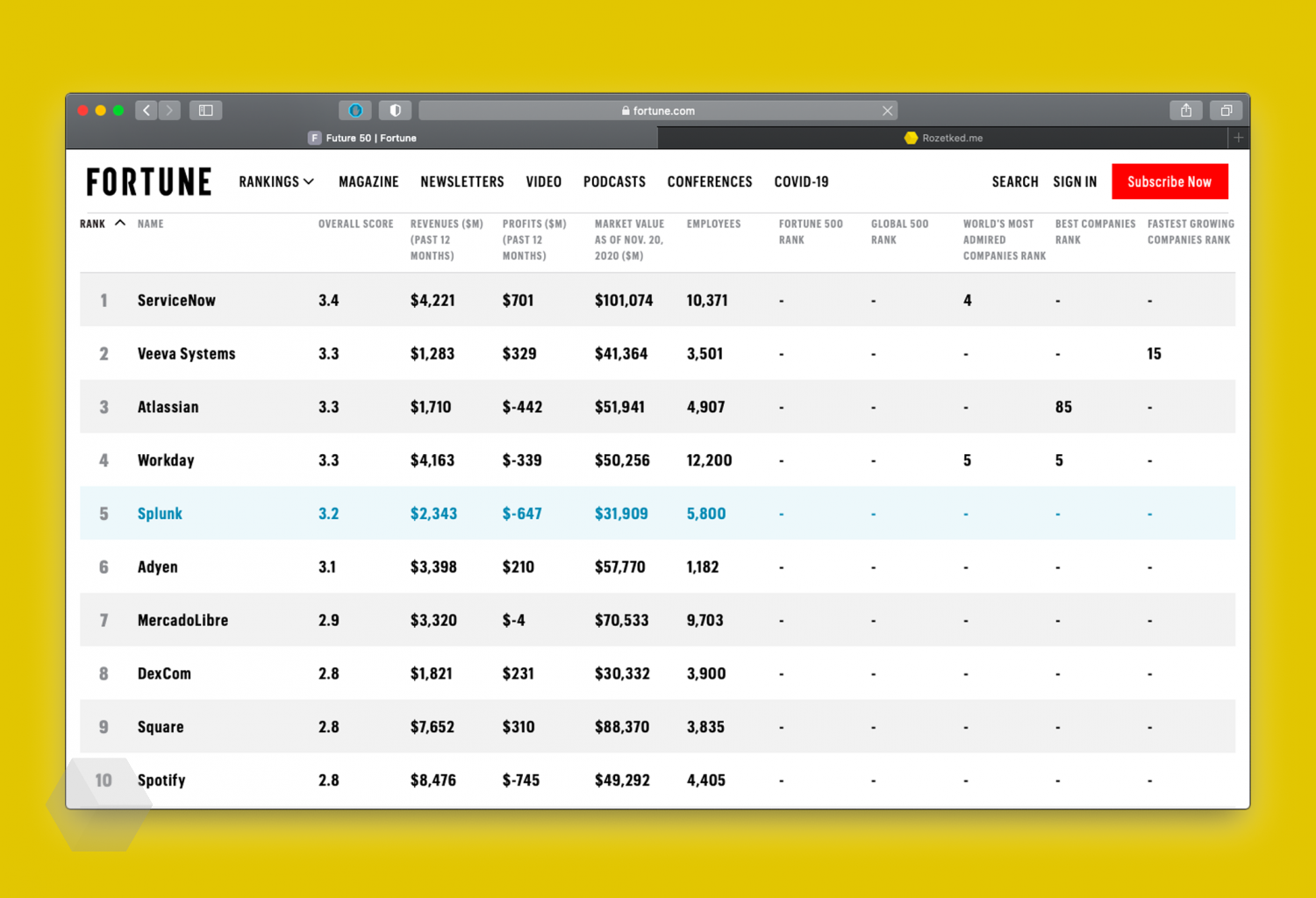Toggle the Safari sidebar panel icon

point(206,110)
